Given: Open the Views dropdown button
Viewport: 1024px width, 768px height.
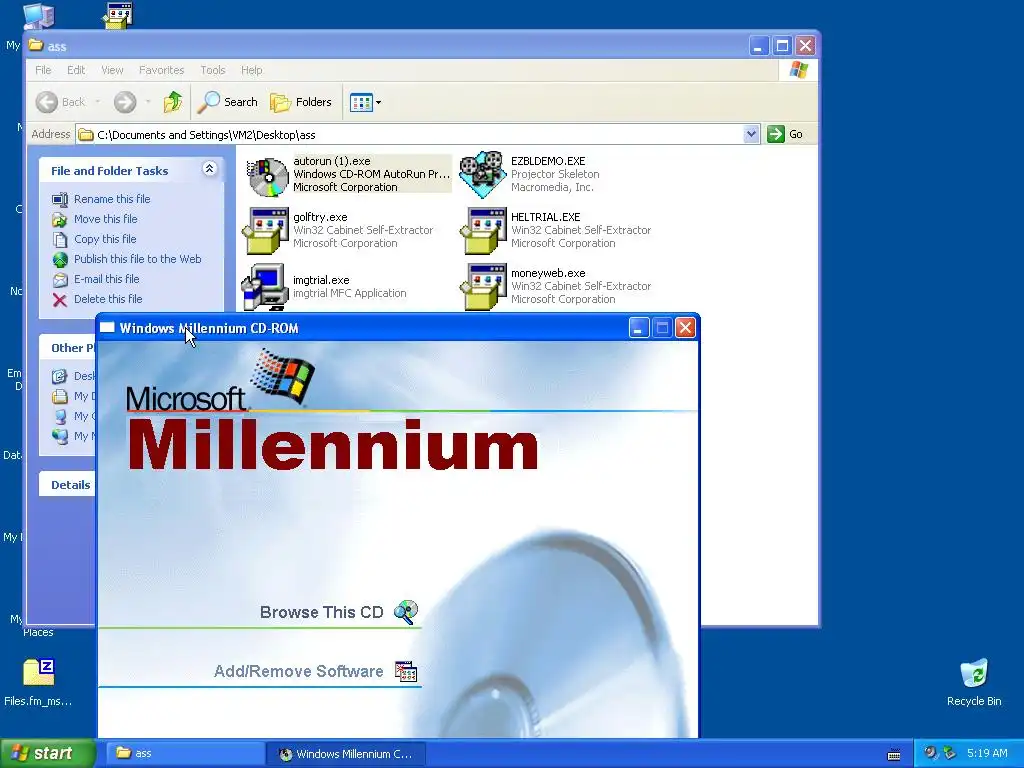Looking at the screenshot, I should pyautogui.click(x=365, y=102).
